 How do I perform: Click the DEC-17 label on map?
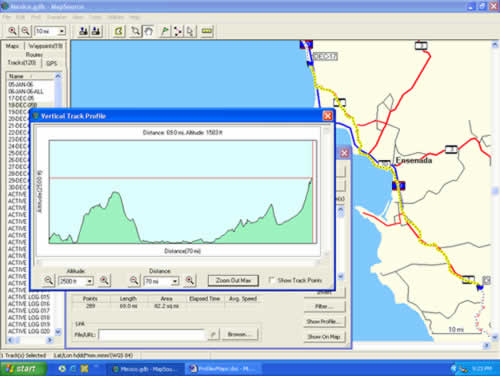click(x=325, y=57)
